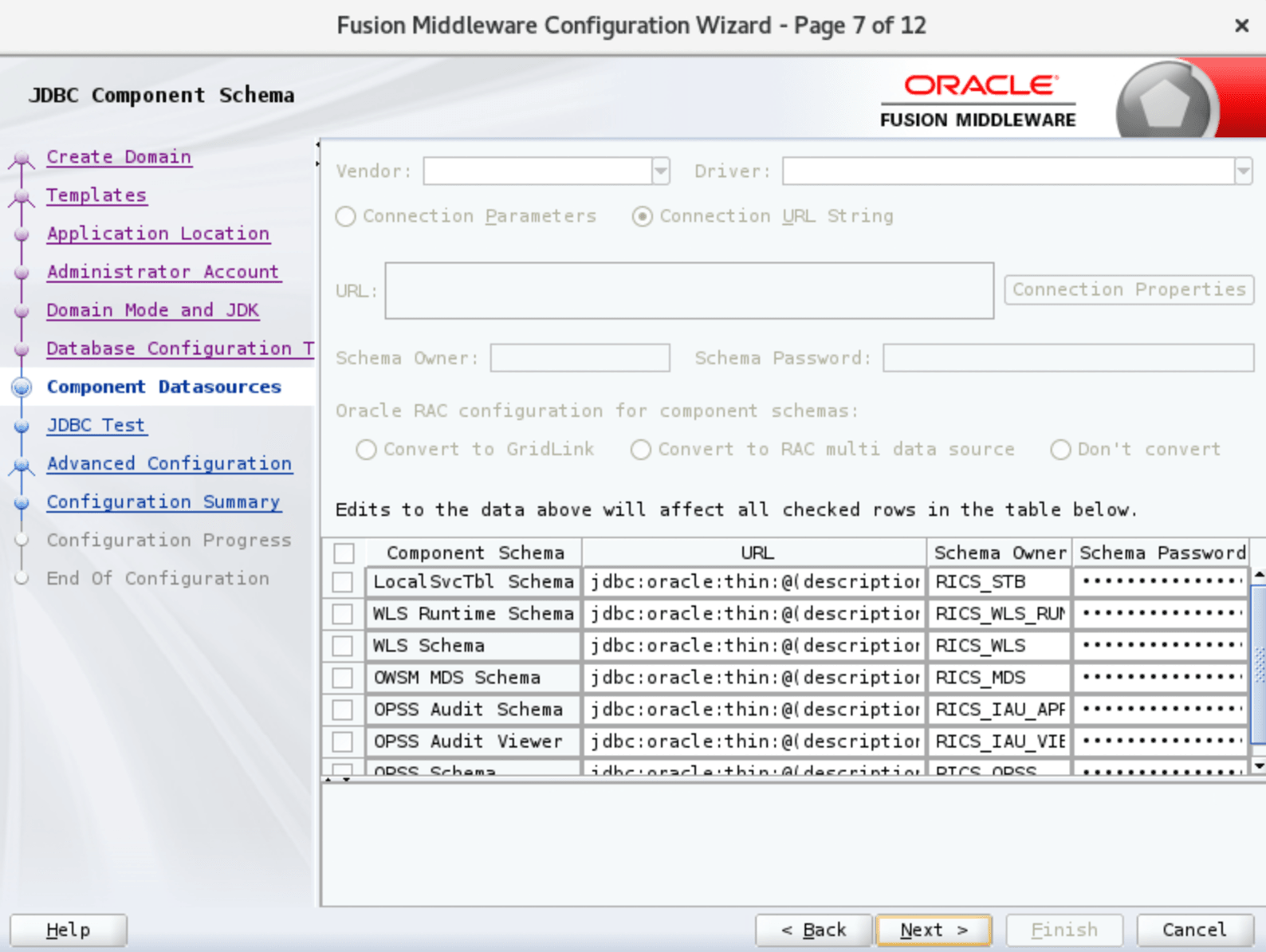Click the Finish button
The width and height of the screenshot is (1266, 952).
point(1064,930)
